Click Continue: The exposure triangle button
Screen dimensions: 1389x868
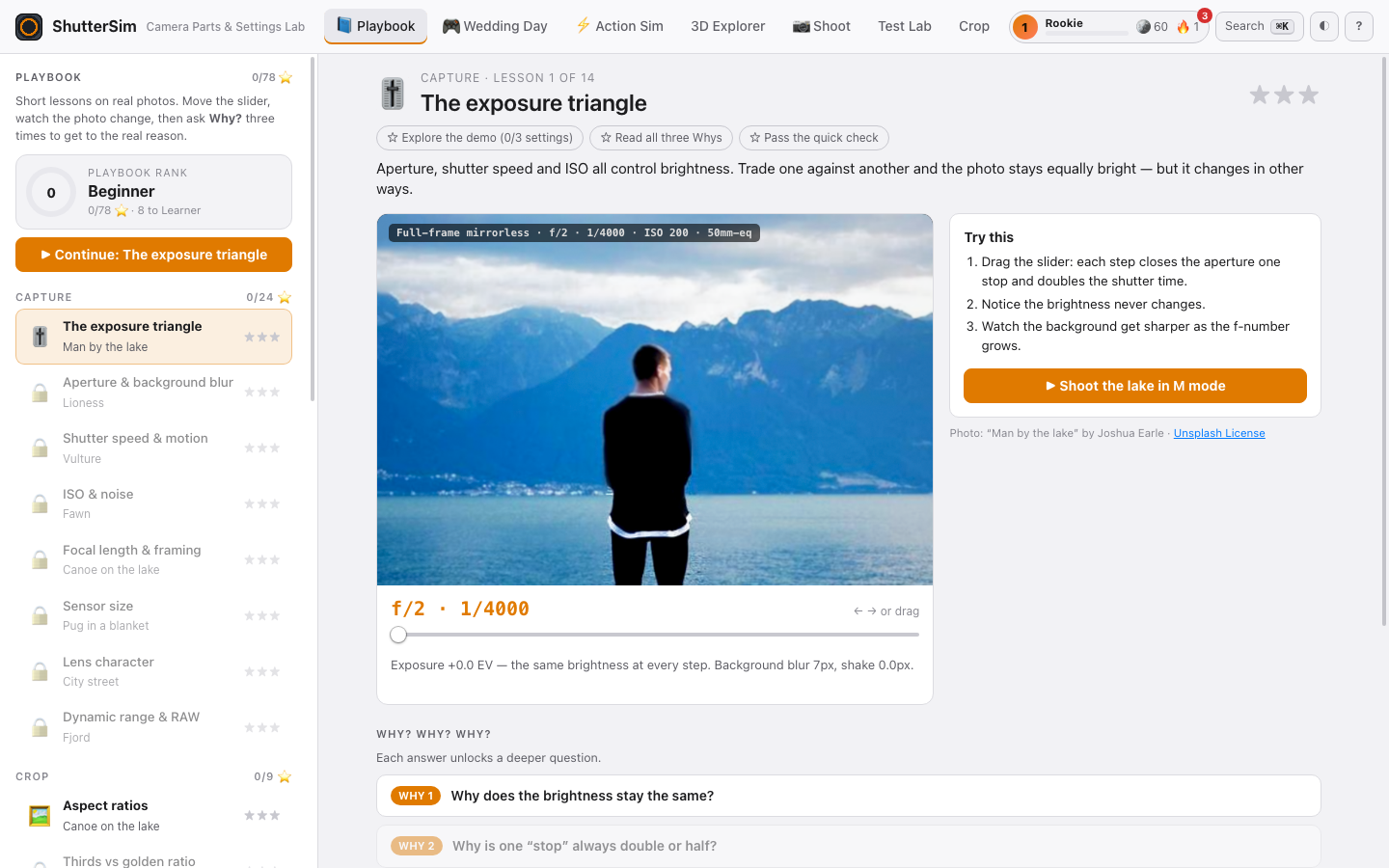(153, 255)
